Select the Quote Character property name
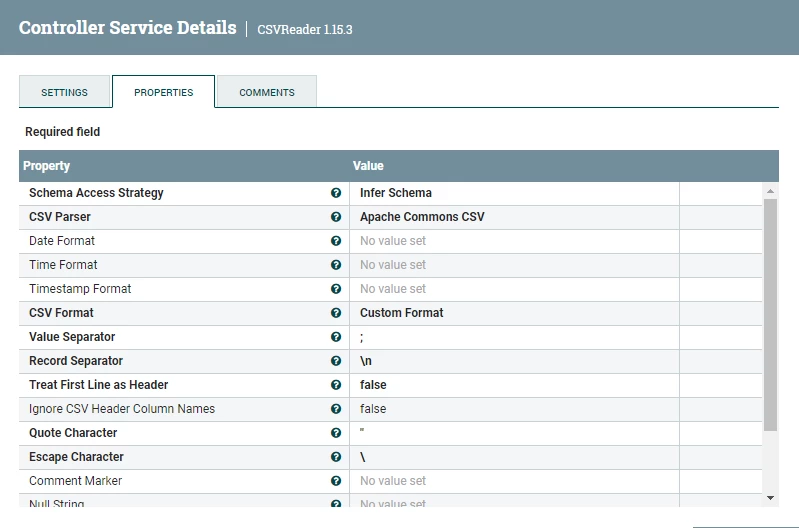This screenshot has height=528, width=799. 73,432
